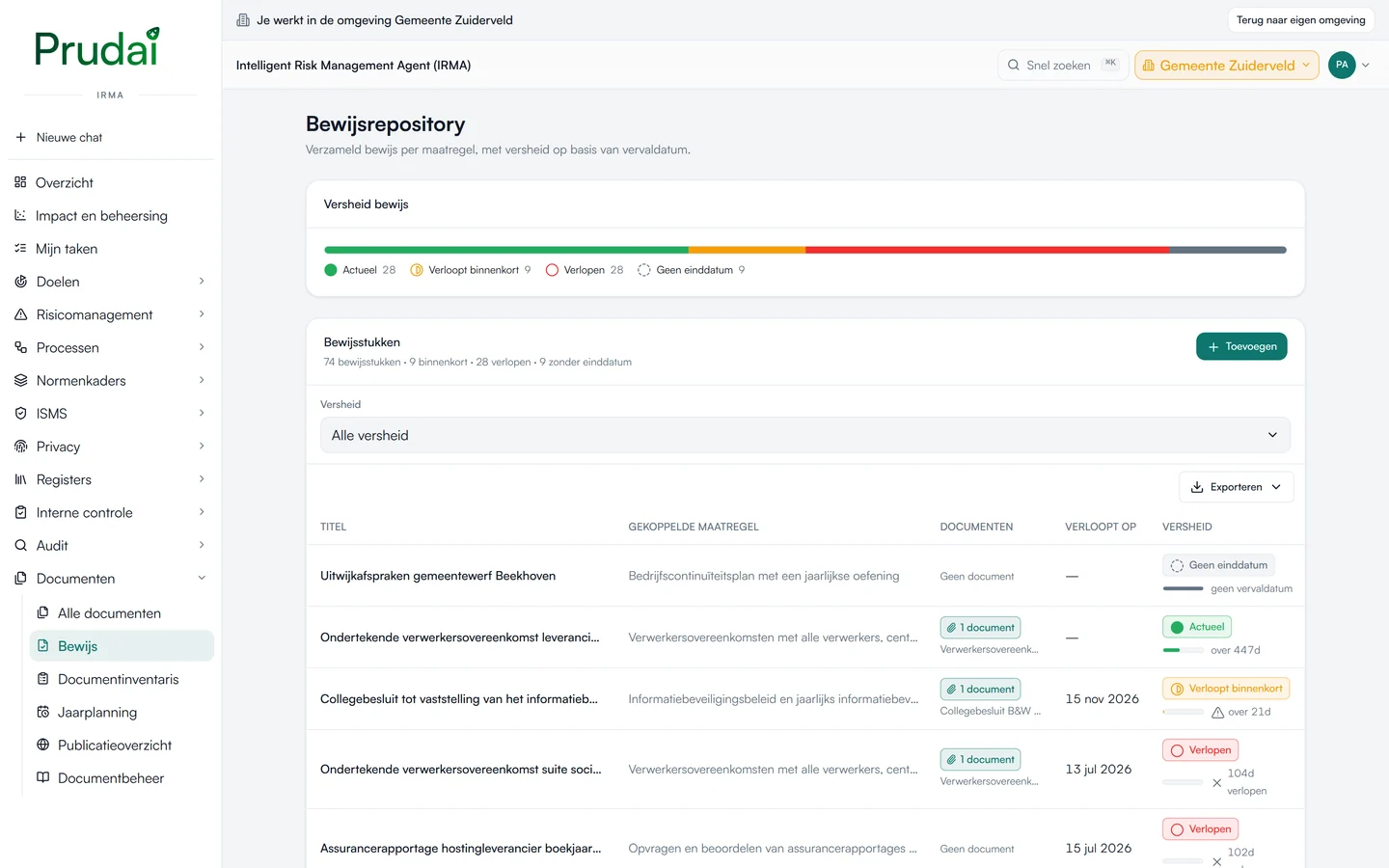Image resolution: width=1389 pixels, height=868 pixels.
Task: Click Terug naar eigen omgeving button
Action: 1300,19
